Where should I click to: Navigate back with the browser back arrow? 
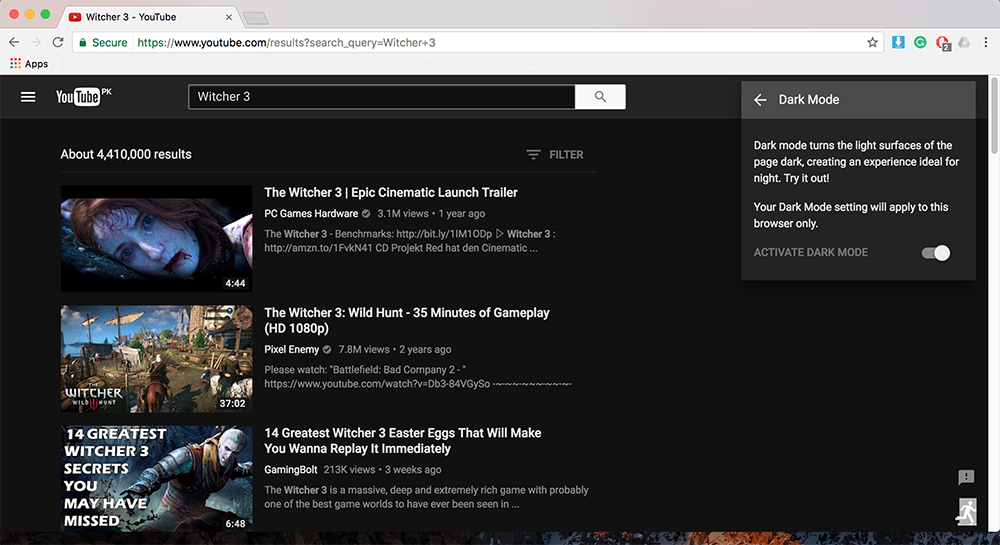tap(14, 42)
